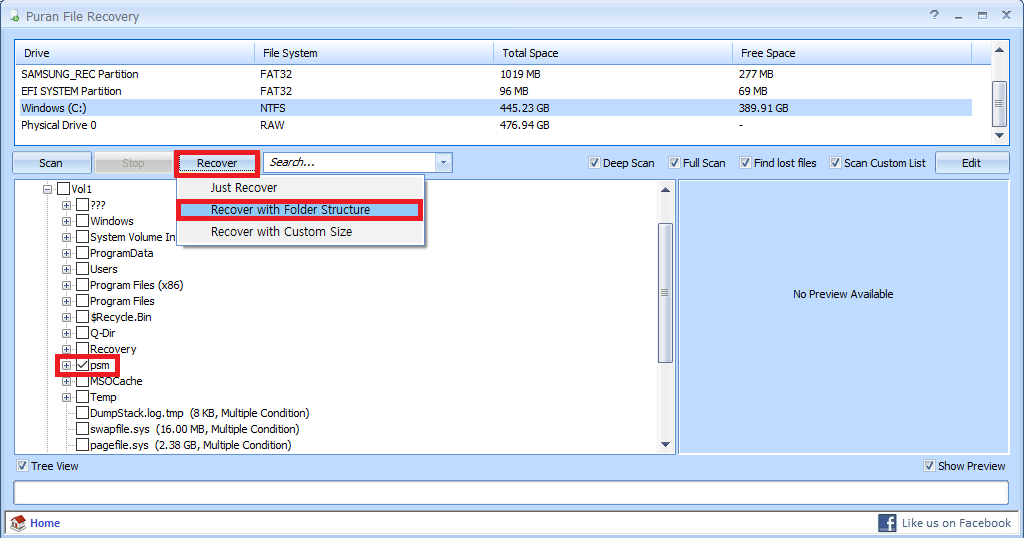
Task: Toggle Find lost files checkbox
Action: point(745,163)
